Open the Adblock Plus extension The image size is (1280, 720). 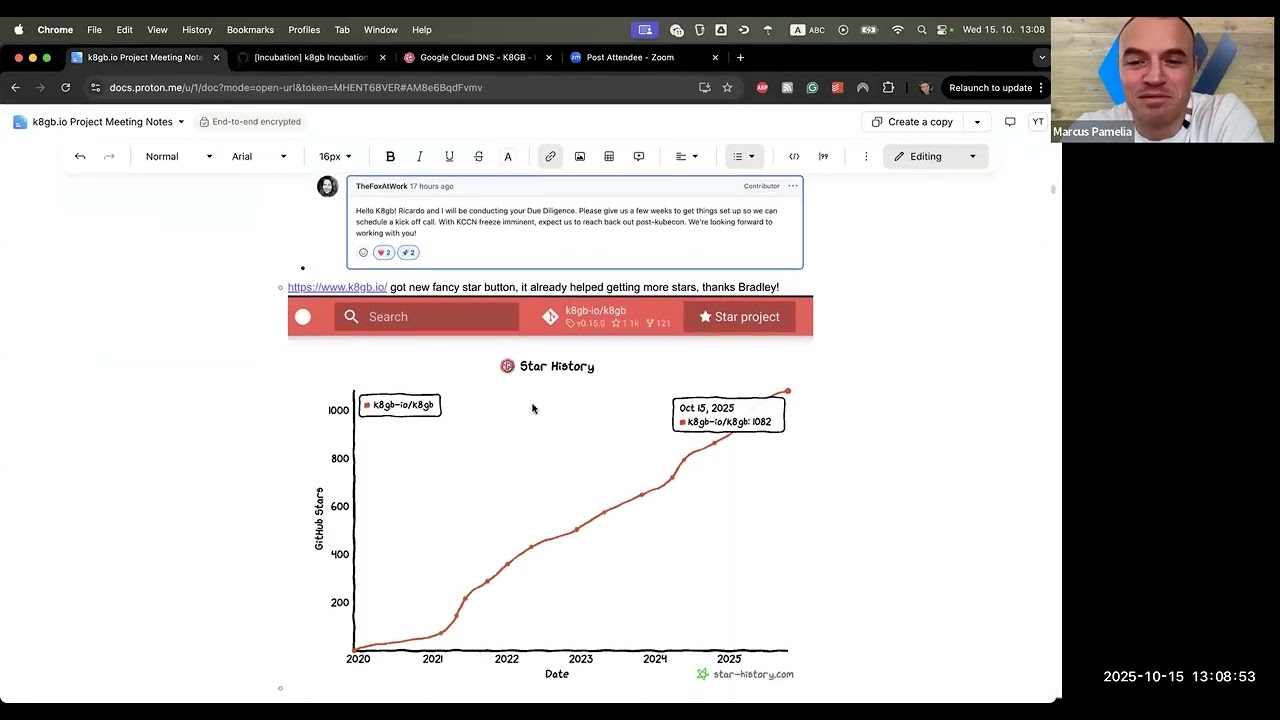pos(762,88)
